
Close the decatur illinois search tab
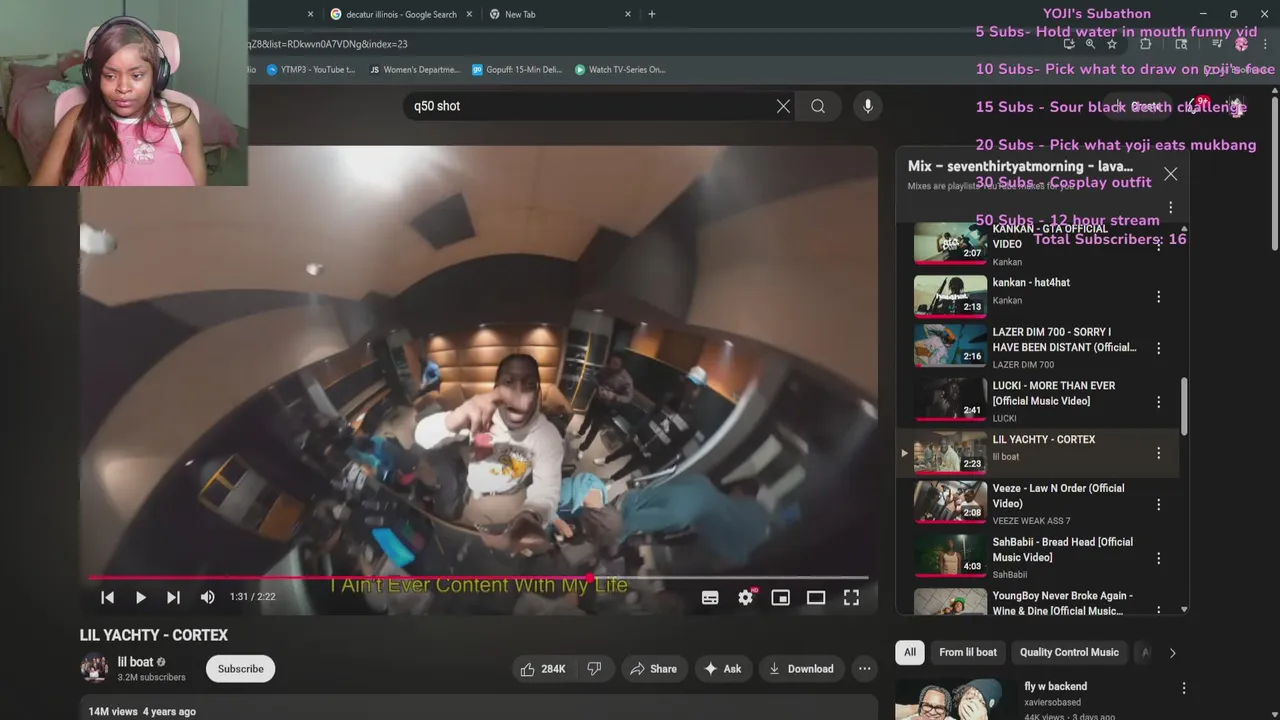[x=470, y=14]
